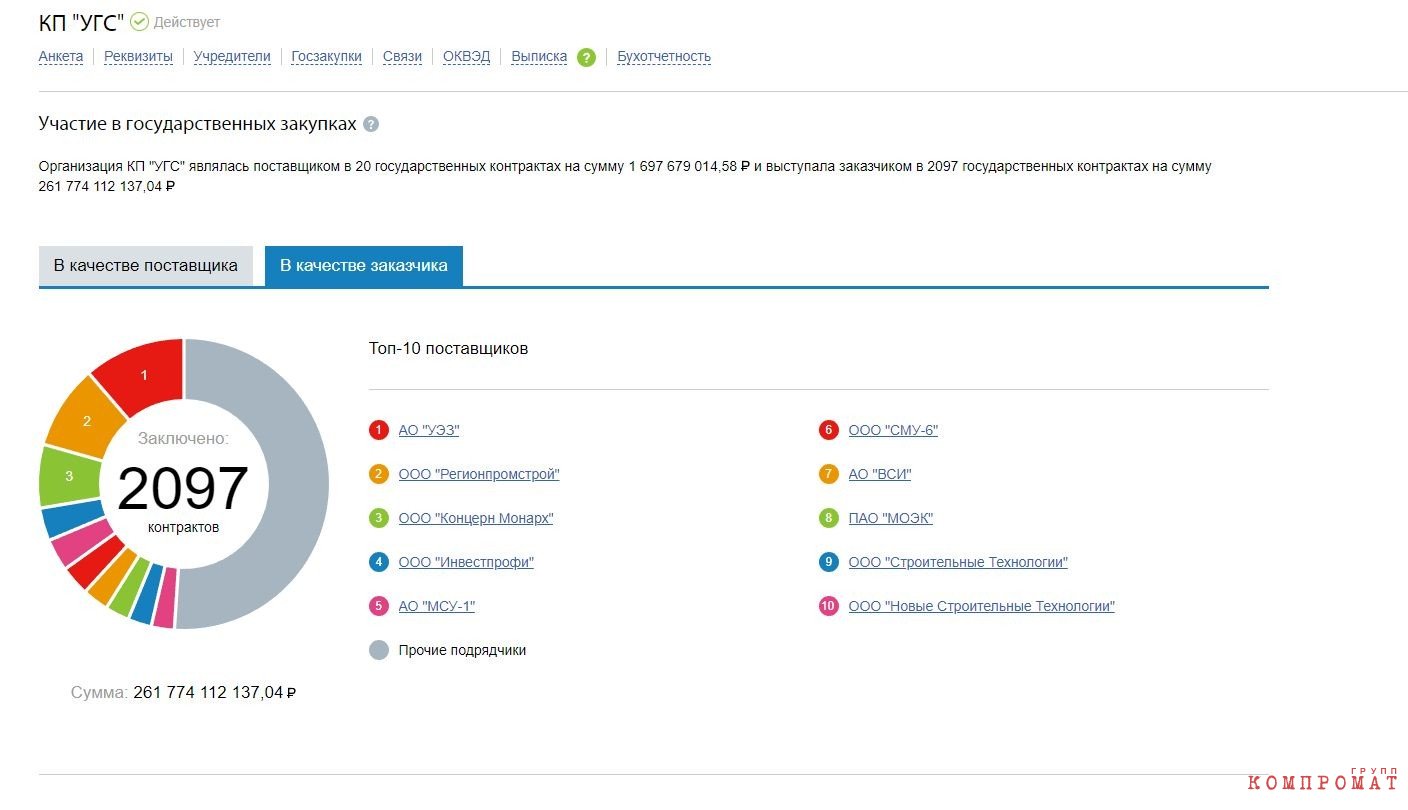The height and width of the screenshot is (810, 1408).
Task: Click the green donut segment labeled 3
Action: 68,476
